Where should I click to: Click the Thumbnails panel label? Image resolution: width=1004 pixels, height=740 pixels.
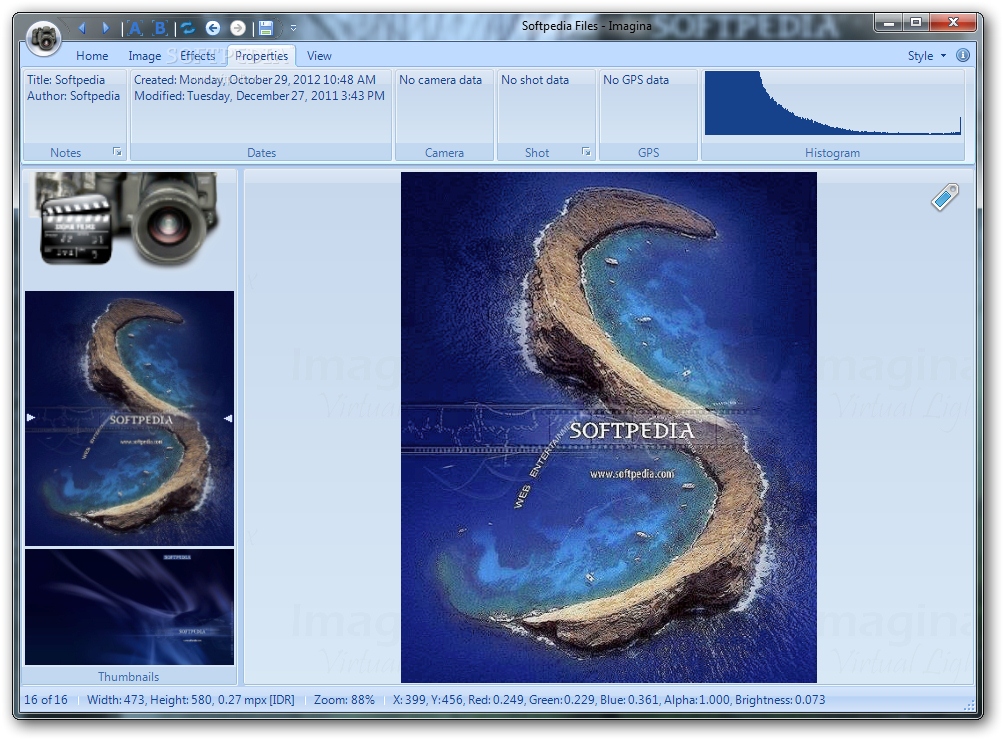pyautogui.click(x=129, y=677)
